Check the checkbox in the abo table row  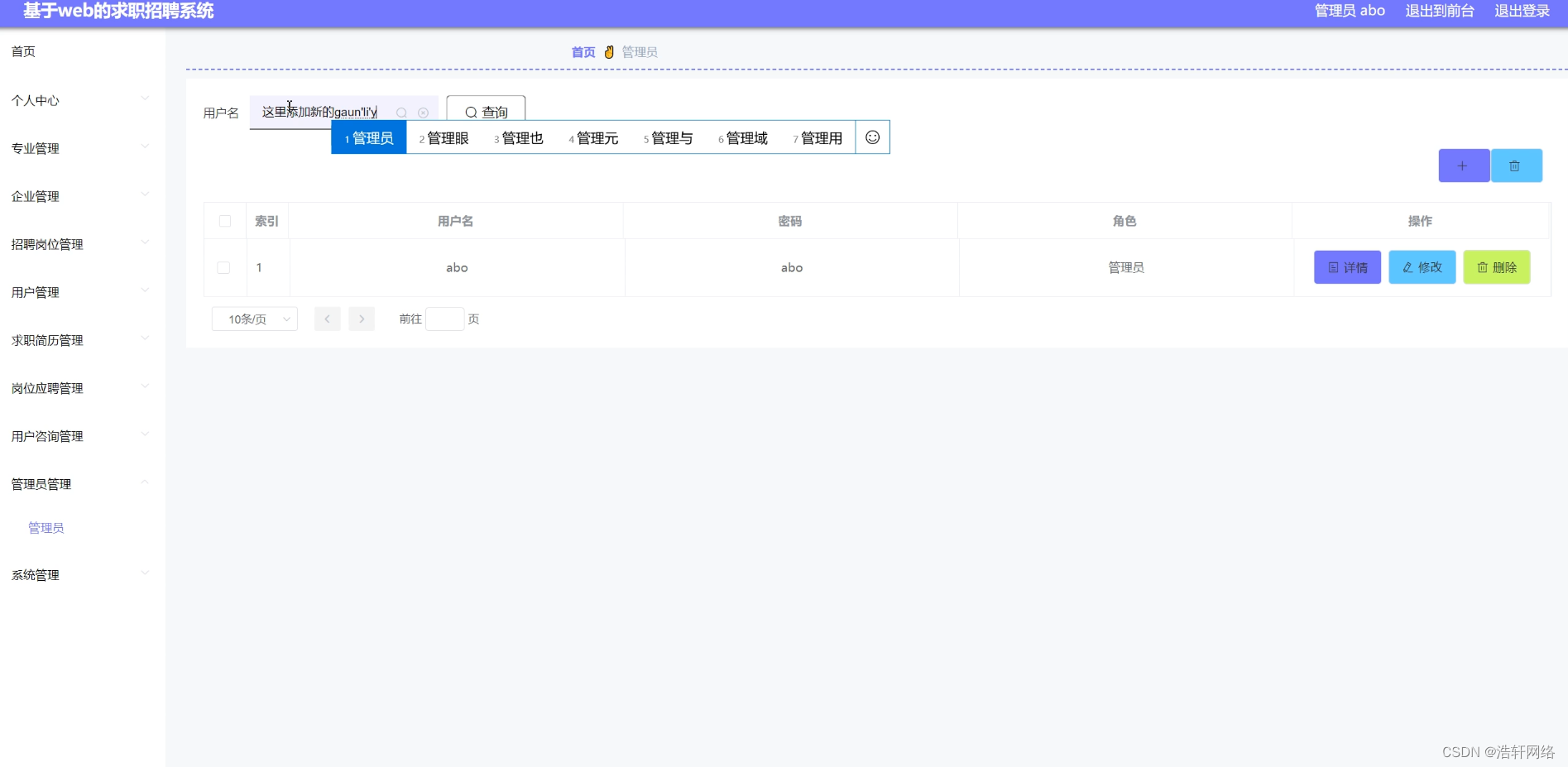pyautogui.click(x=223, y=267)
